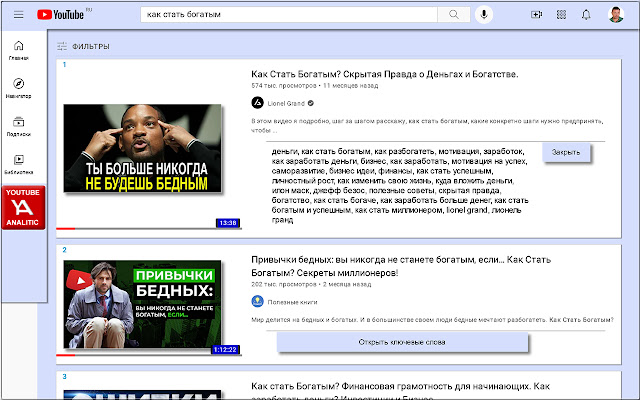Open Lionel Grand channel name link
Image resolution: width=640 pixels, height=400 pixels.
click(286, 103)
